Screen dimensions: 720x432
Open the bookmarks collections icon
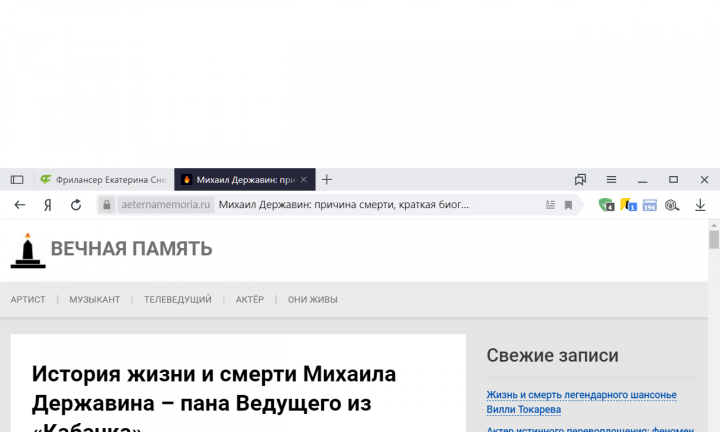(x=580, y=180)
